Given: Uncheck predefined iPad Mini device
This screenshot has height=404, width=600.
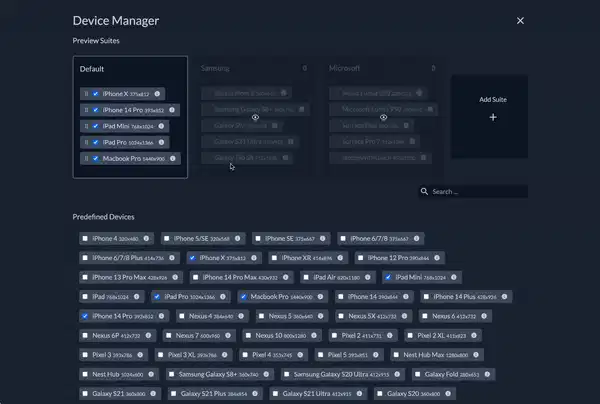Looking at the screenshot, I should click(x=388, y=277).
